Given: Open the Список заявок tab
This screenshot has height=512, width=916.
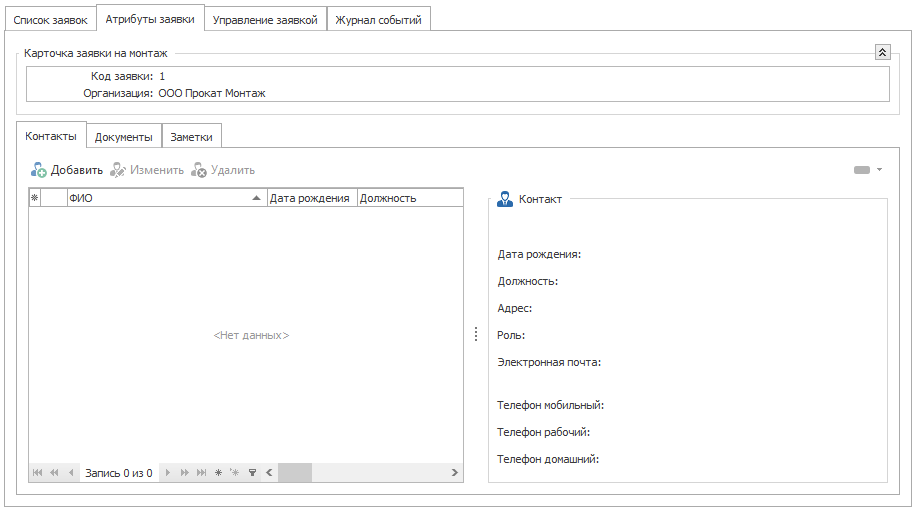Looking at the screenshot, I should (x=50, y=20).
